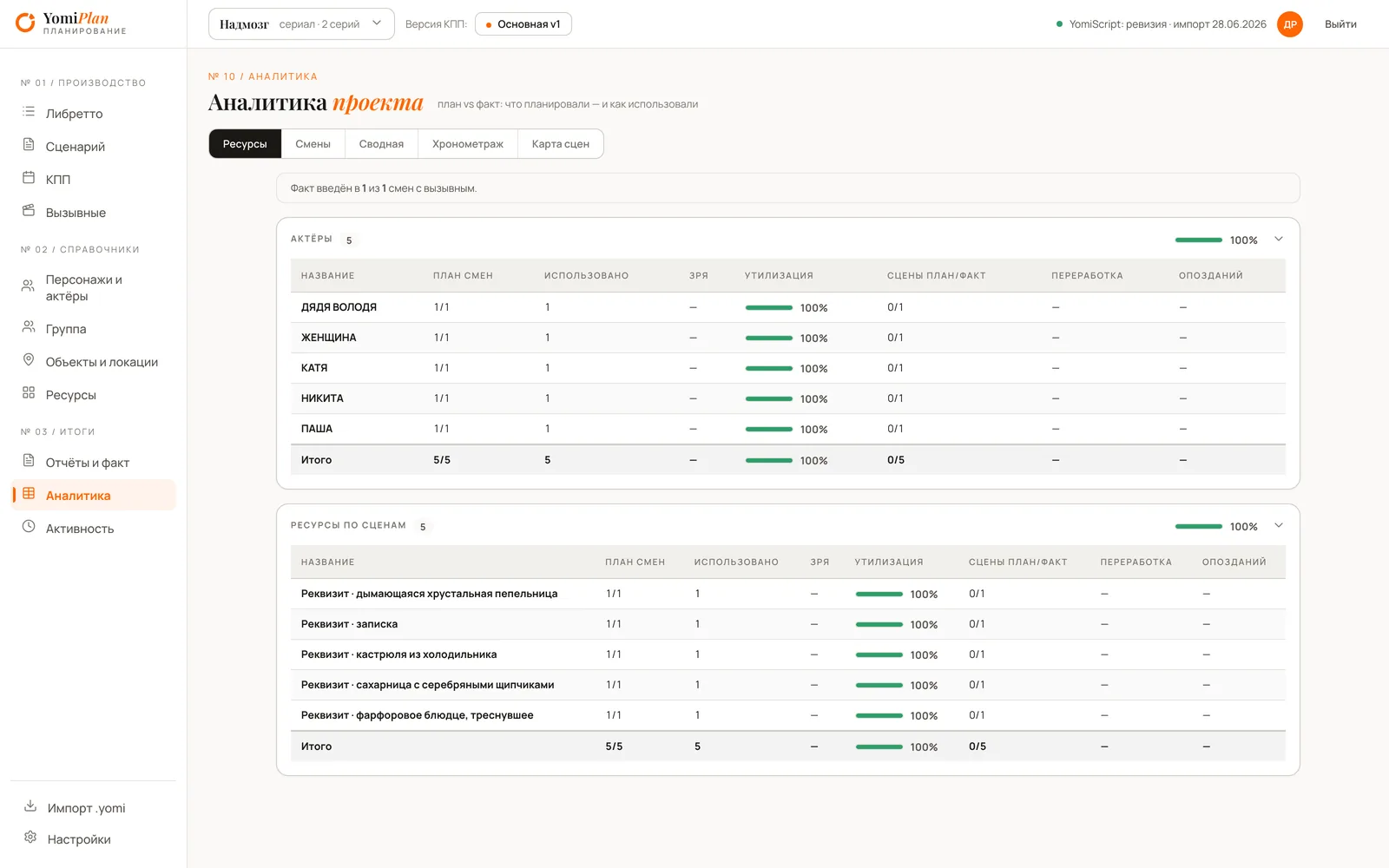Open the Надмозг project dropdown

click(x=301, y=24)
